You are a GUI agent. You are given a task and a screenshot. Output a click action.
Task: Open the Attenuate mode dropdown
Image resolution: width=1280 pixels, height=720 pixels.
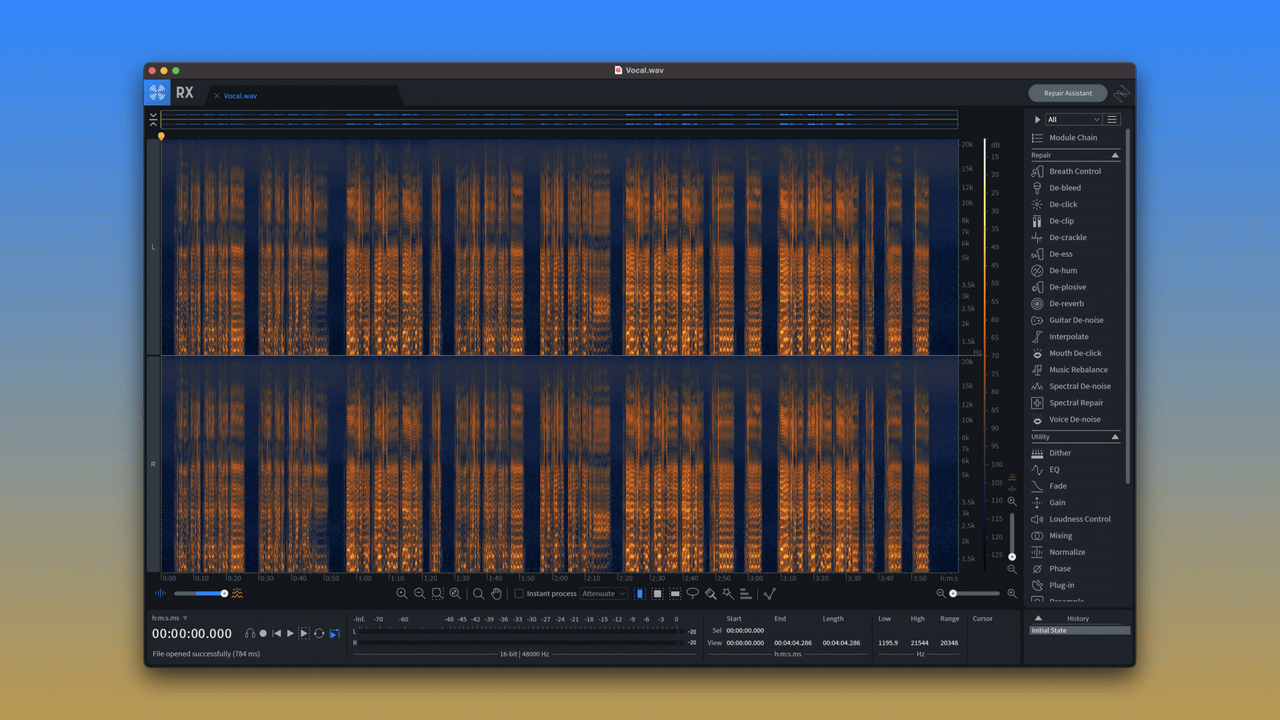pos(603,593)
